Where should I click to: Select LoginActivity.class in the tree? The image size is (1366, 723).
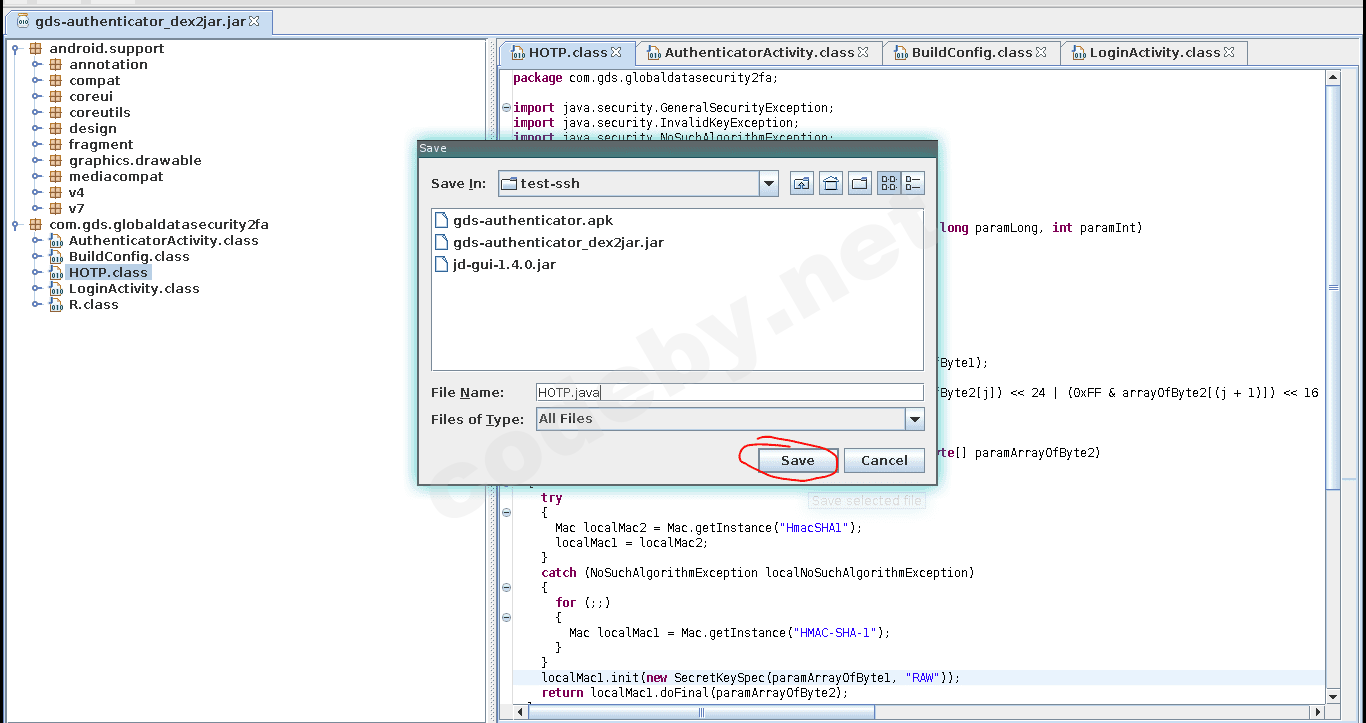pos(134,288)
